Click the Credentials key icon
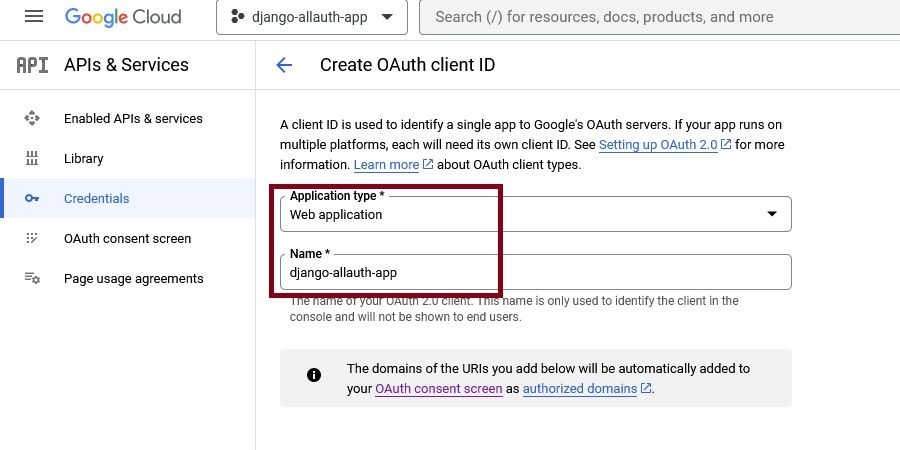 [x=32, y=198]
